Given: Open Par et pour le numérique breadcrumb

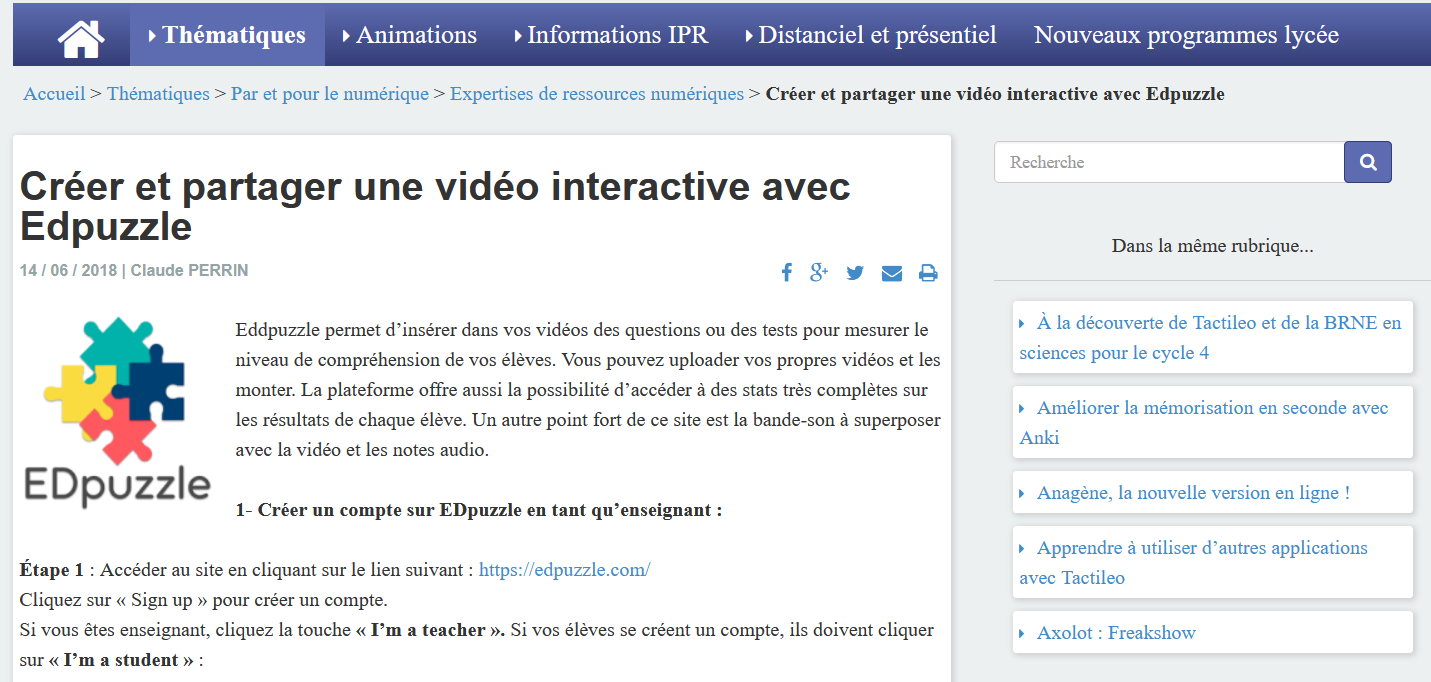Looking at the screenshot, I should [x=329, y=94].
